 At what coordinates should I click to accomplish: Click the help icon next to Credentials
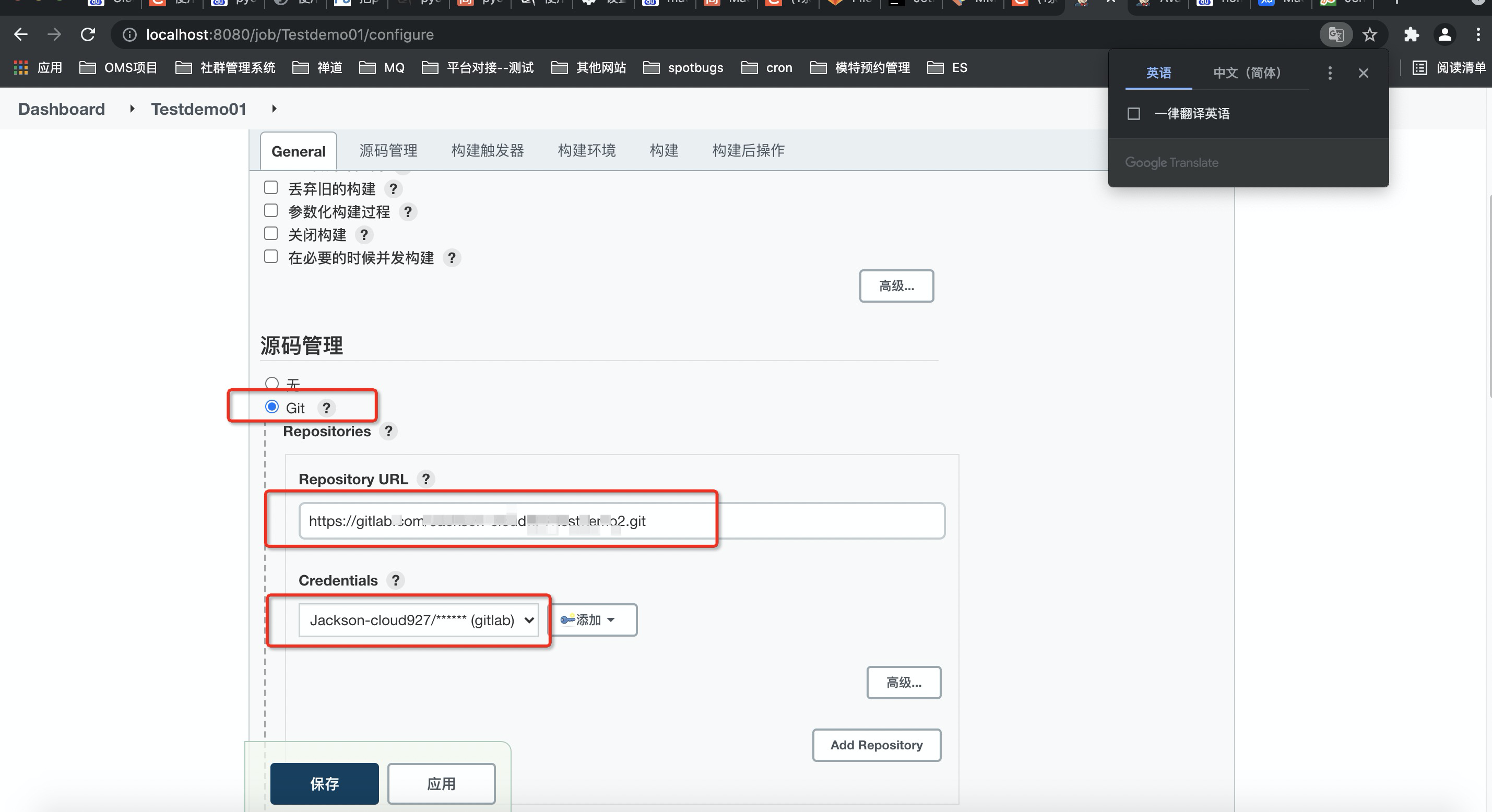click(395, 580)
